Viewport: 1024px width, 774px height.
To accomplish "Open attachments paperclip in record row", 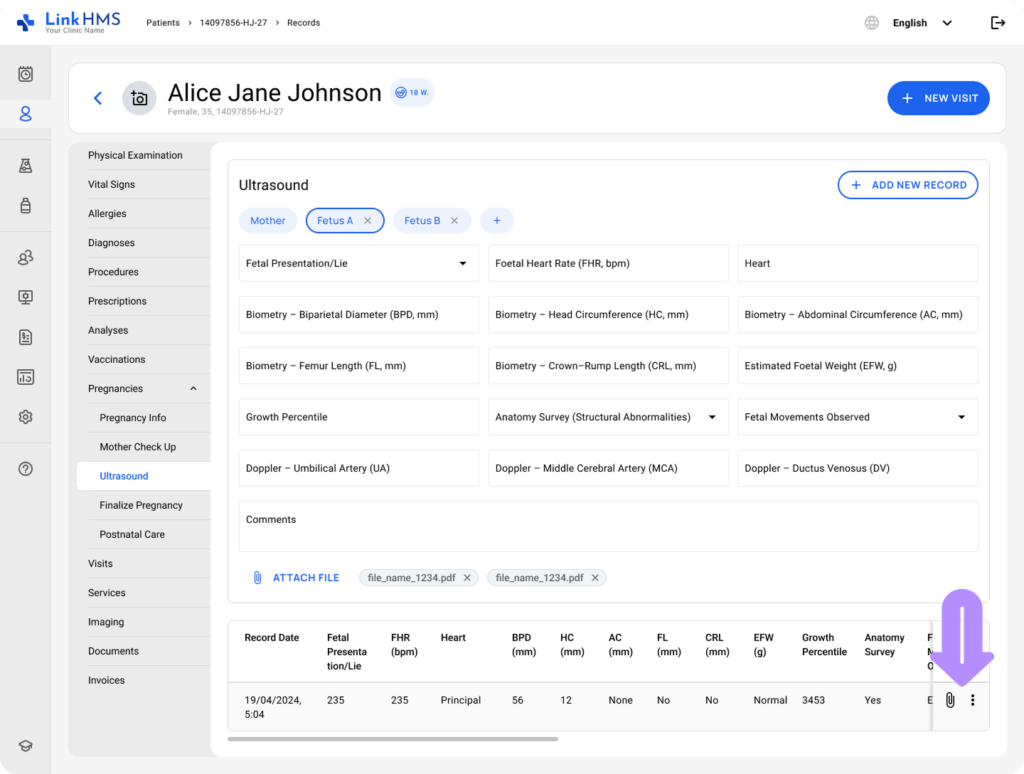I will pos(950,700).
